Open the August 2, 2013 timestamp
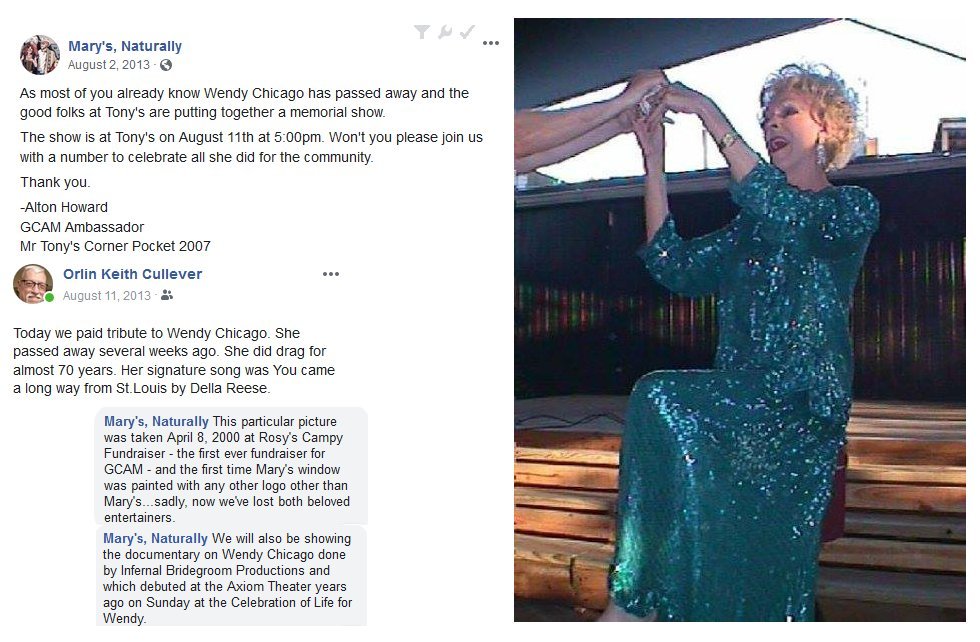 109,65
